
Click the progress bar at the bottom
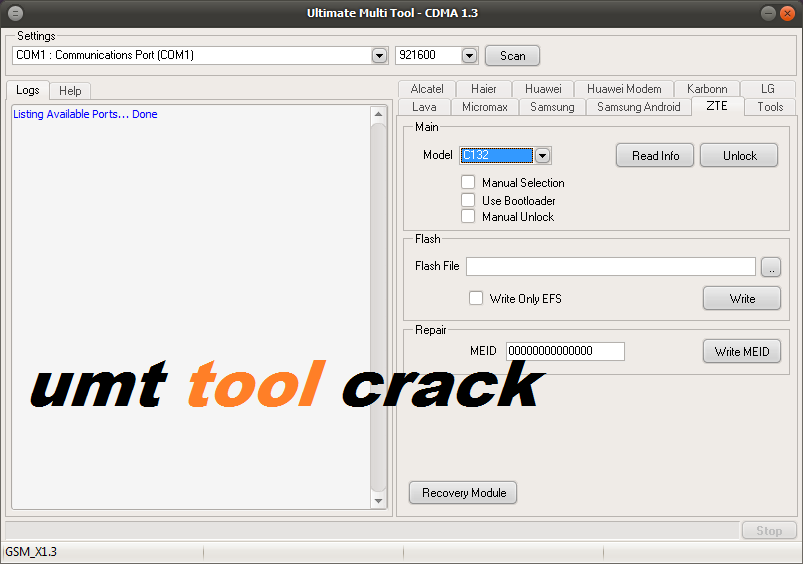372,531
